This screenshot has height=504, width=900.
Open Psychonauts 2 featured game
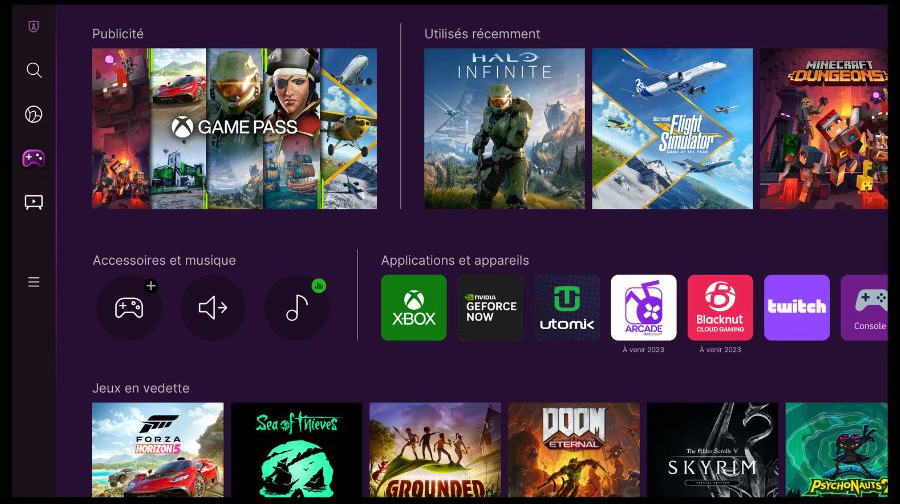[837, 449]
